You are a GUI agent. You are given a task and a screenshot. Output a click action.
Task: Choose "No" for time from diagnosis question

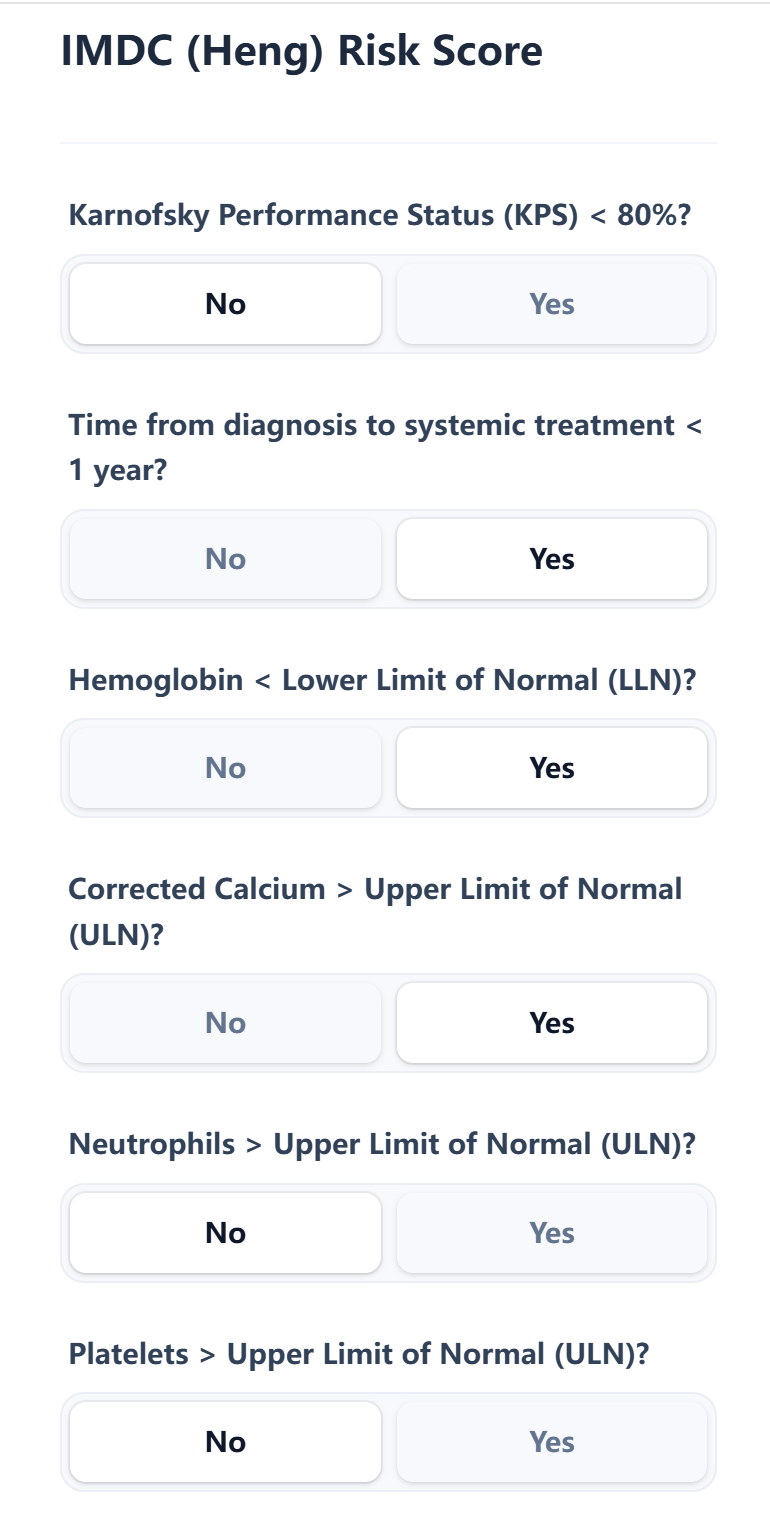(225, 558)
